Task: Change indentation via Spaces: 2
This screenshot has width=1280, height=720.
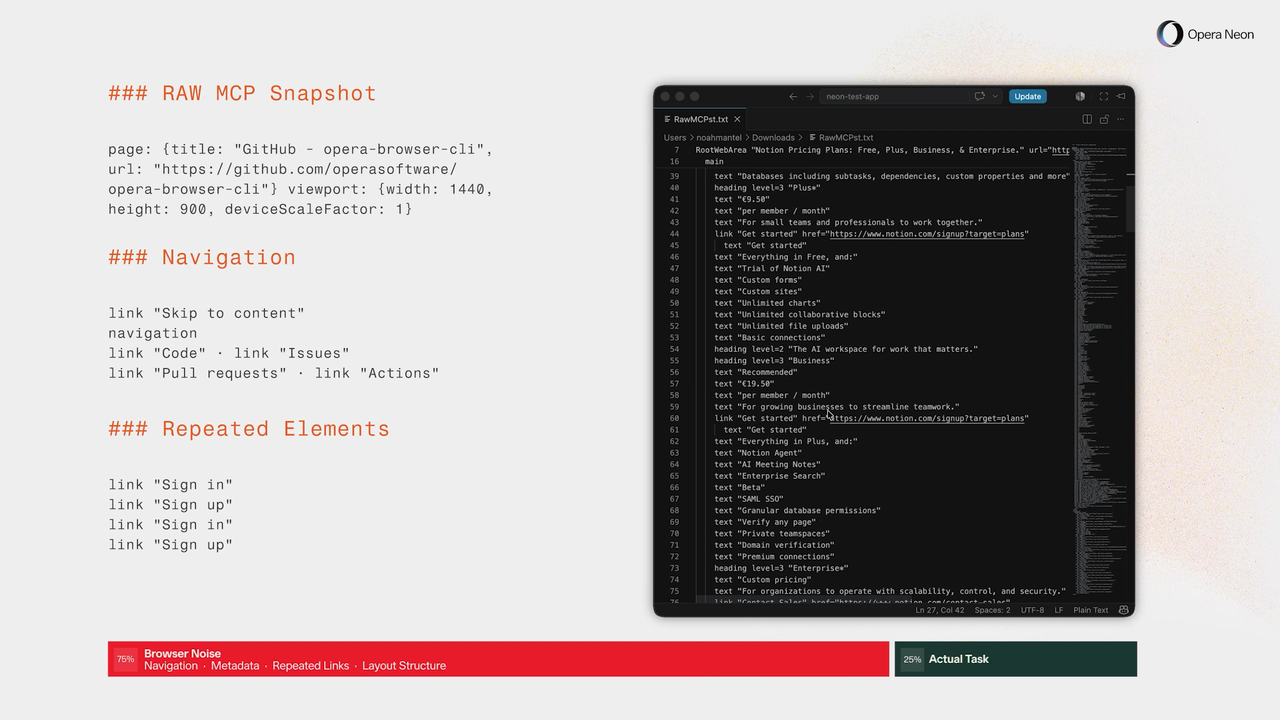Action: 992,610
